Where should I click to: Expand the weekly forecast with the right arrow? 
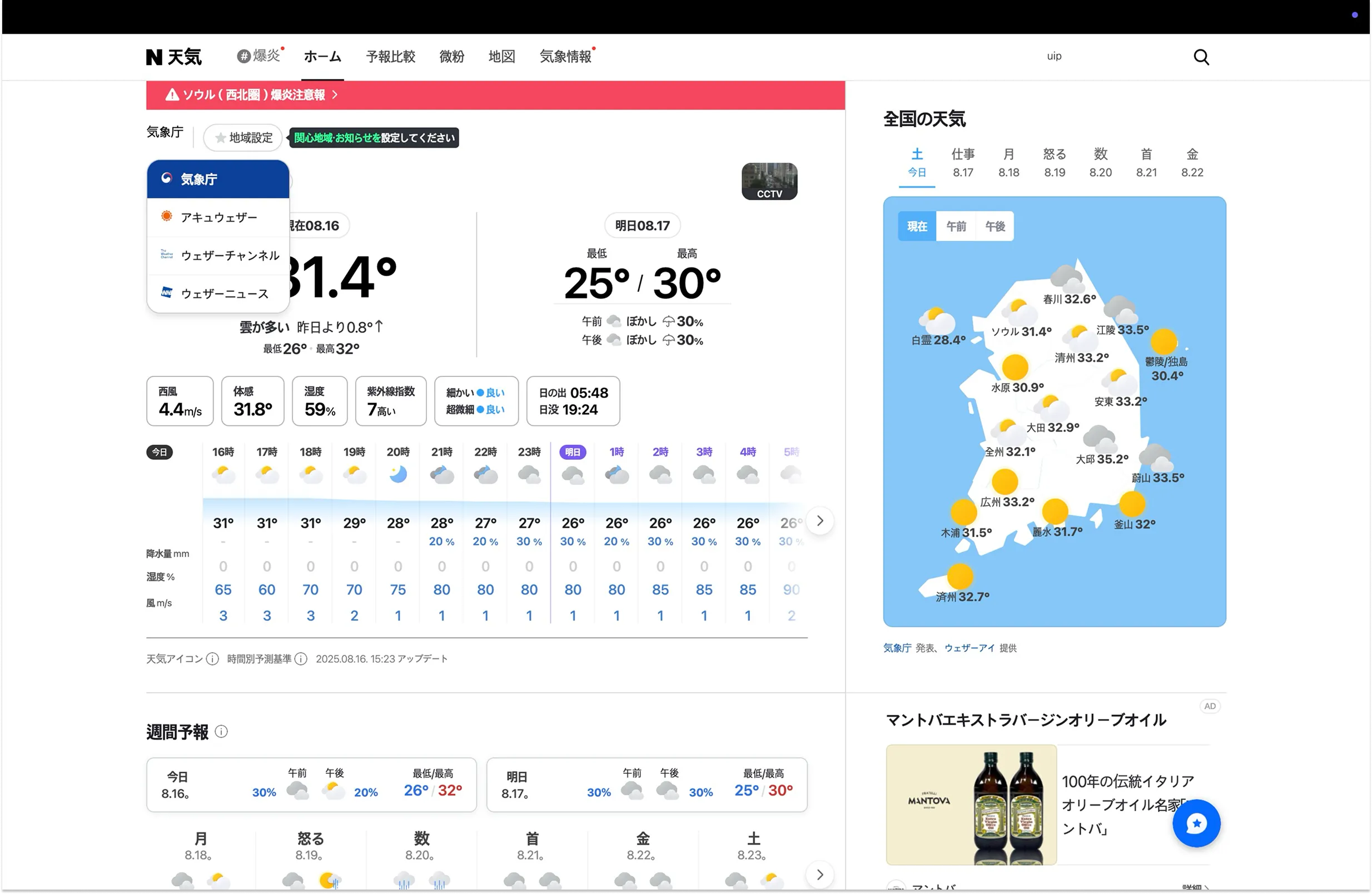pos(819,874)
